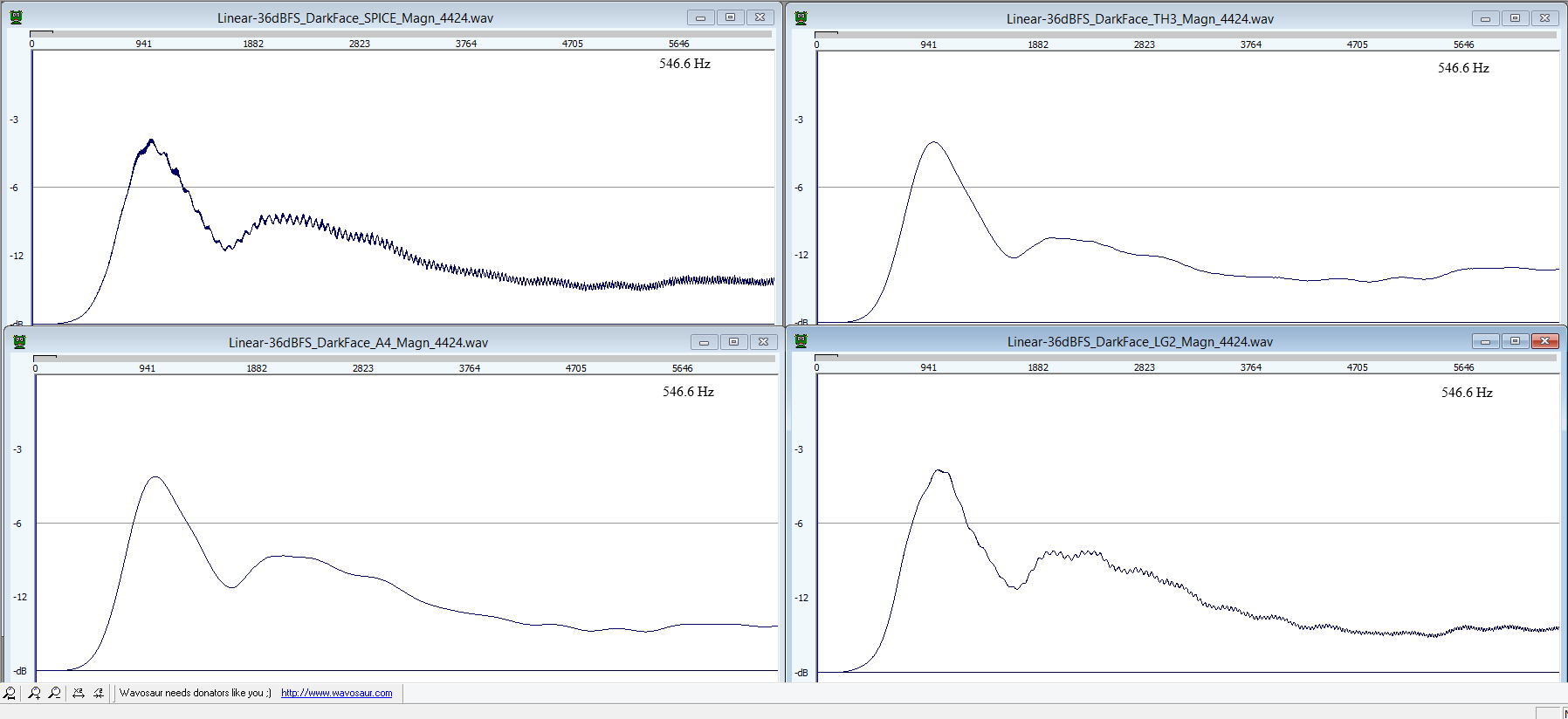The width and height of the screenshot is (1568, 719).
Task: Click the zoom-to-fit magnifier icon
Action: pyautogui.click(x=10, y=693)
